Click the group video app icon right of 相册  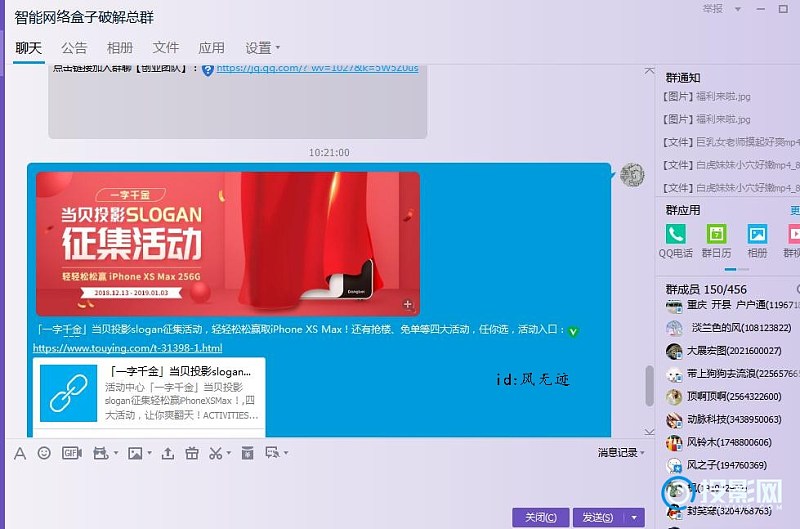[x=794, y=235]
